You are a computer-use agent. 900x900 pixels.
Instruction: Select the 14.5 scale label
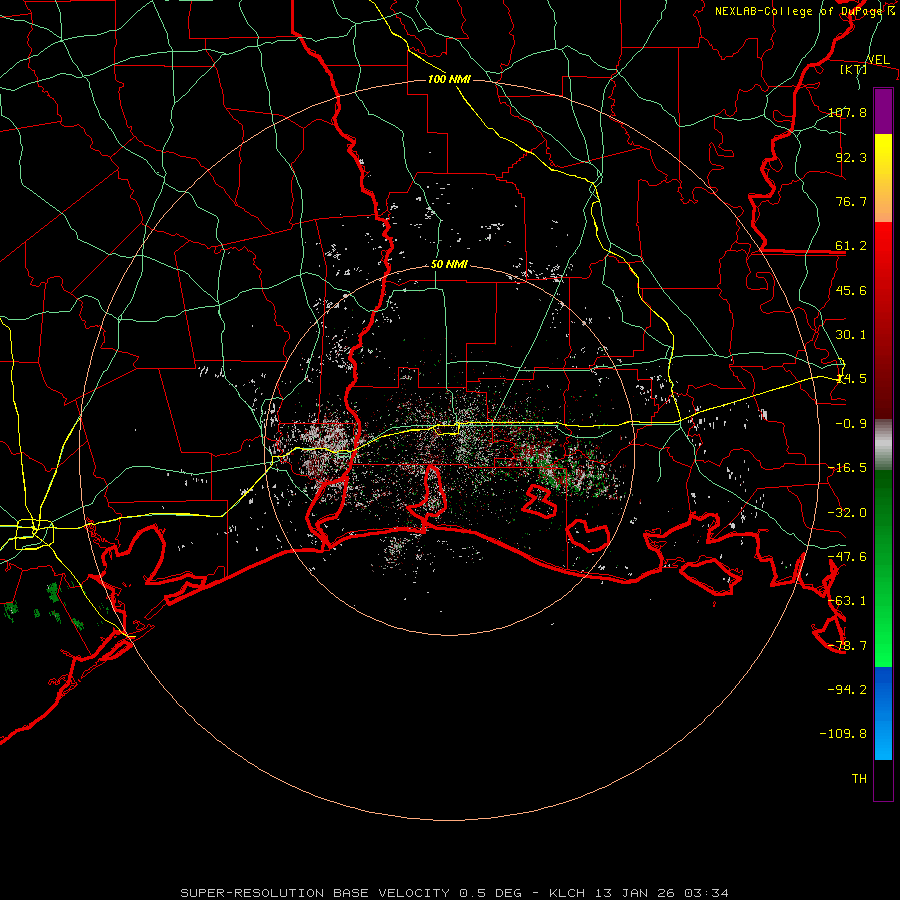tap(851, 379)
